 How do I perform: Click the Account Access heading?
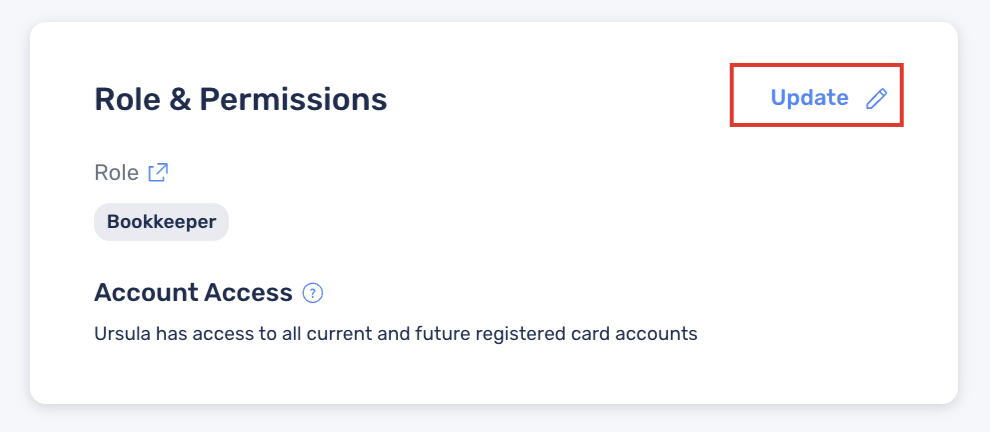pyautogui.click(x=193, y=292)
